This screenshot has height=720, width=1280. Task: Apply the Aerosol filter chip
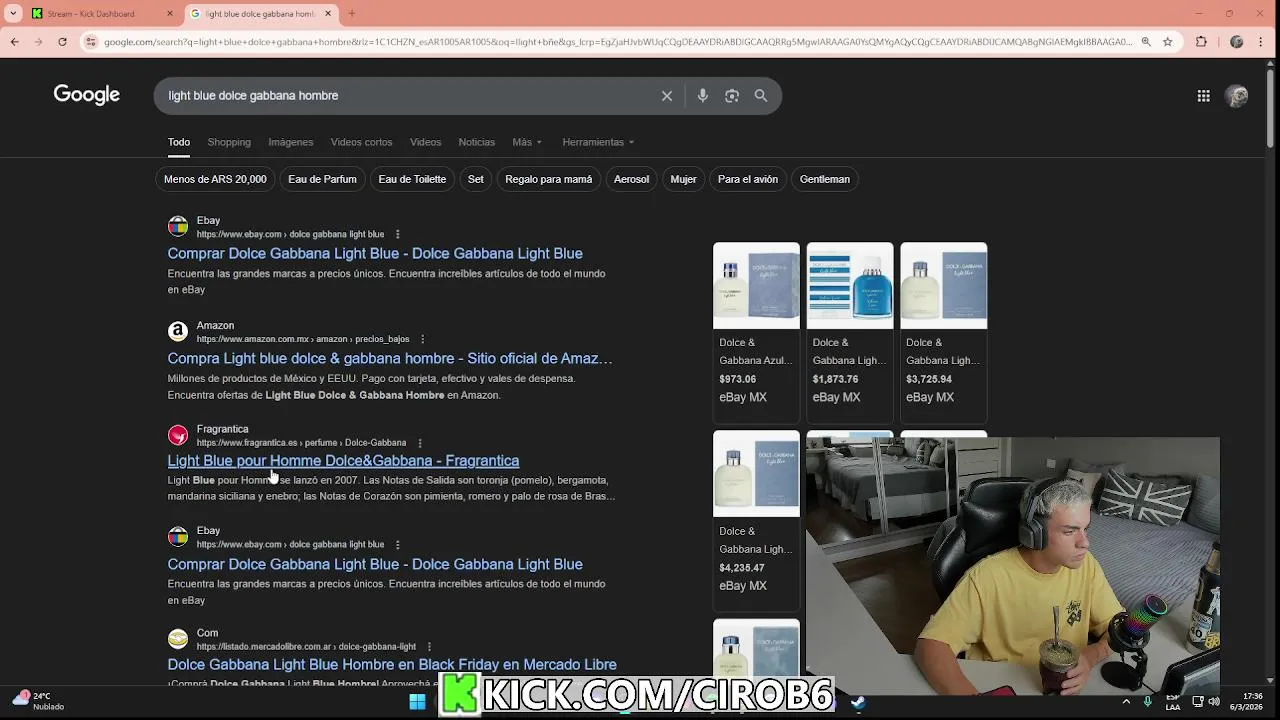pos(631,179)
